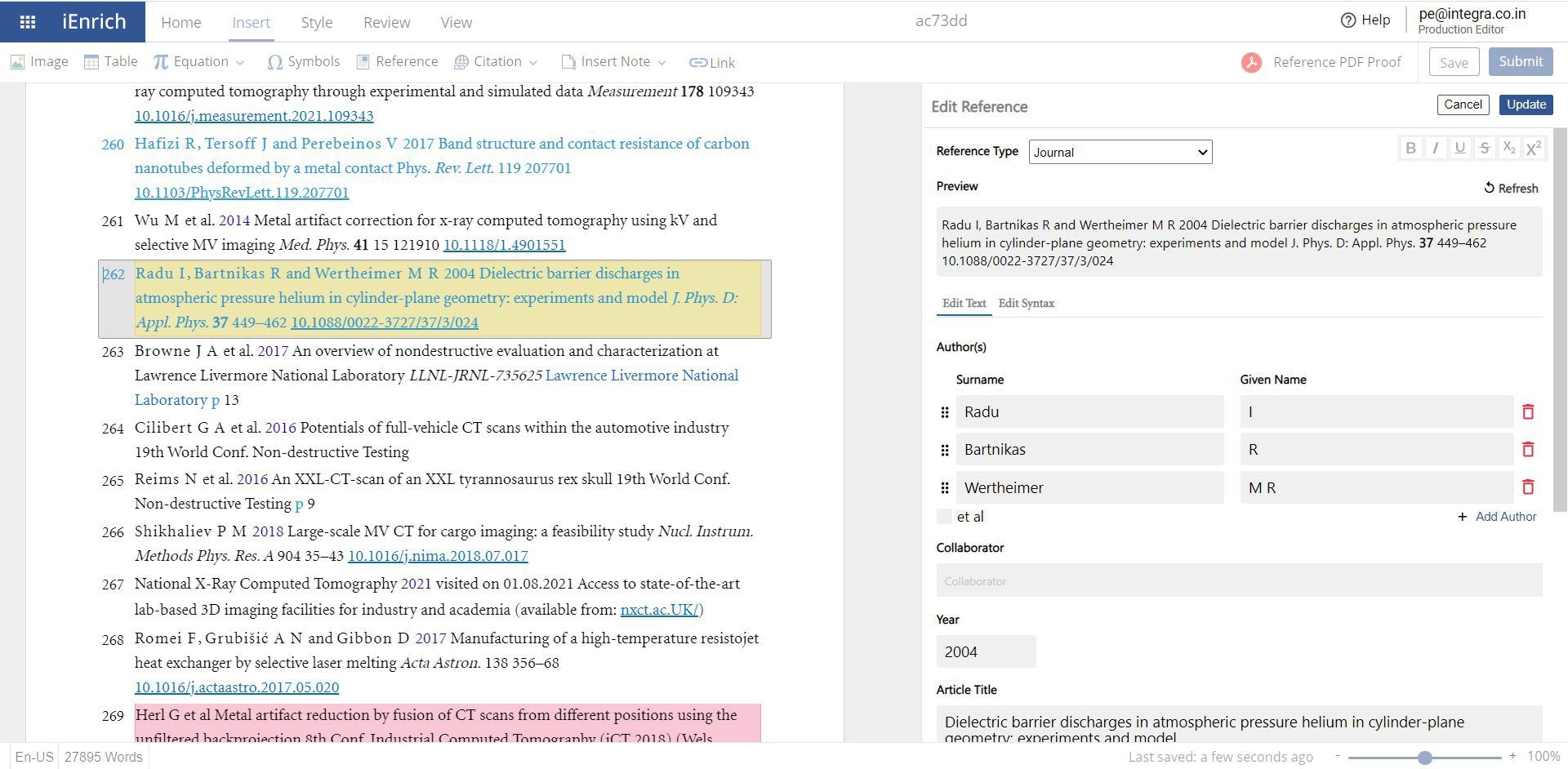The height and width of the screenshot is (769, 1568).
Task: Open the app grid launcher icon
Action: (27, 22)
